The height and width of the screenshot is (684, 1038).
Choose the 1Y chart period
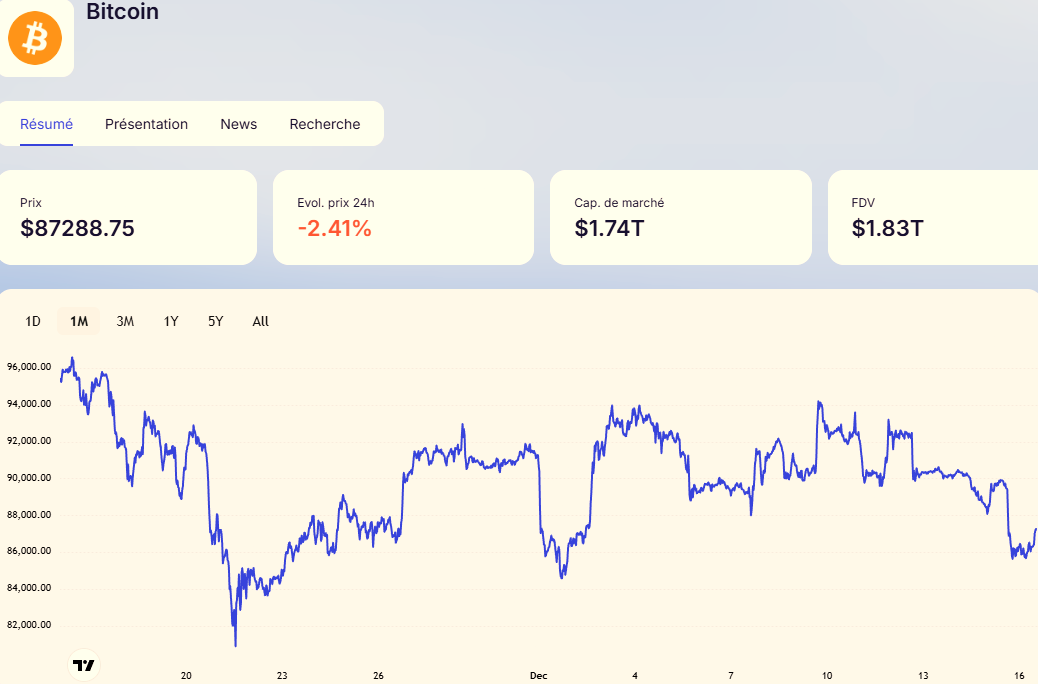(171, 321)
